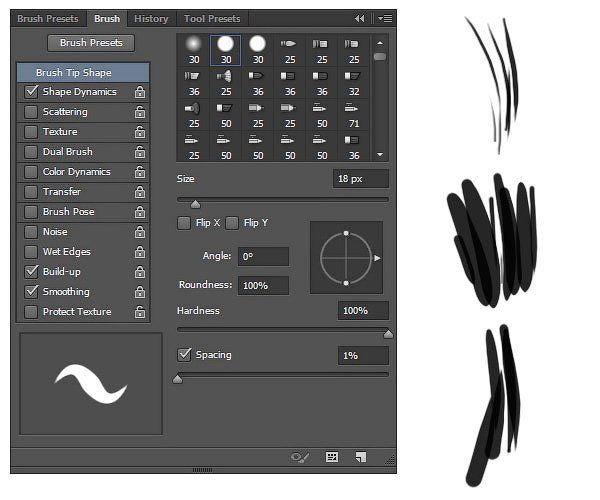600x500 pixels.
Task: Switch to the Tool Presets tab
Action: click(x=212, y=18)
